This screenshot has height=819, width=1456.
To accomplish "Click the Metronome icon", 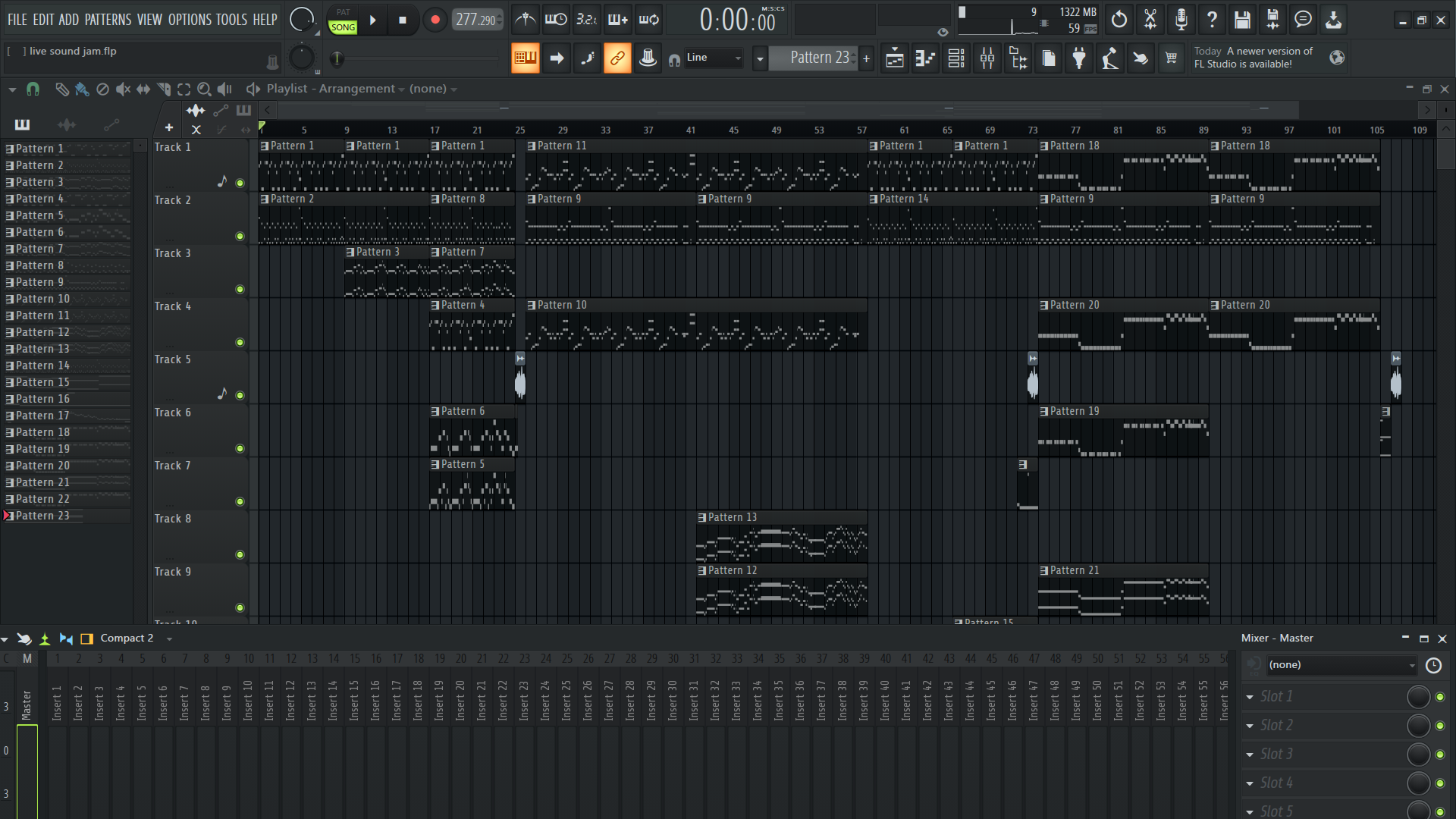I will [x=525, y=20].
